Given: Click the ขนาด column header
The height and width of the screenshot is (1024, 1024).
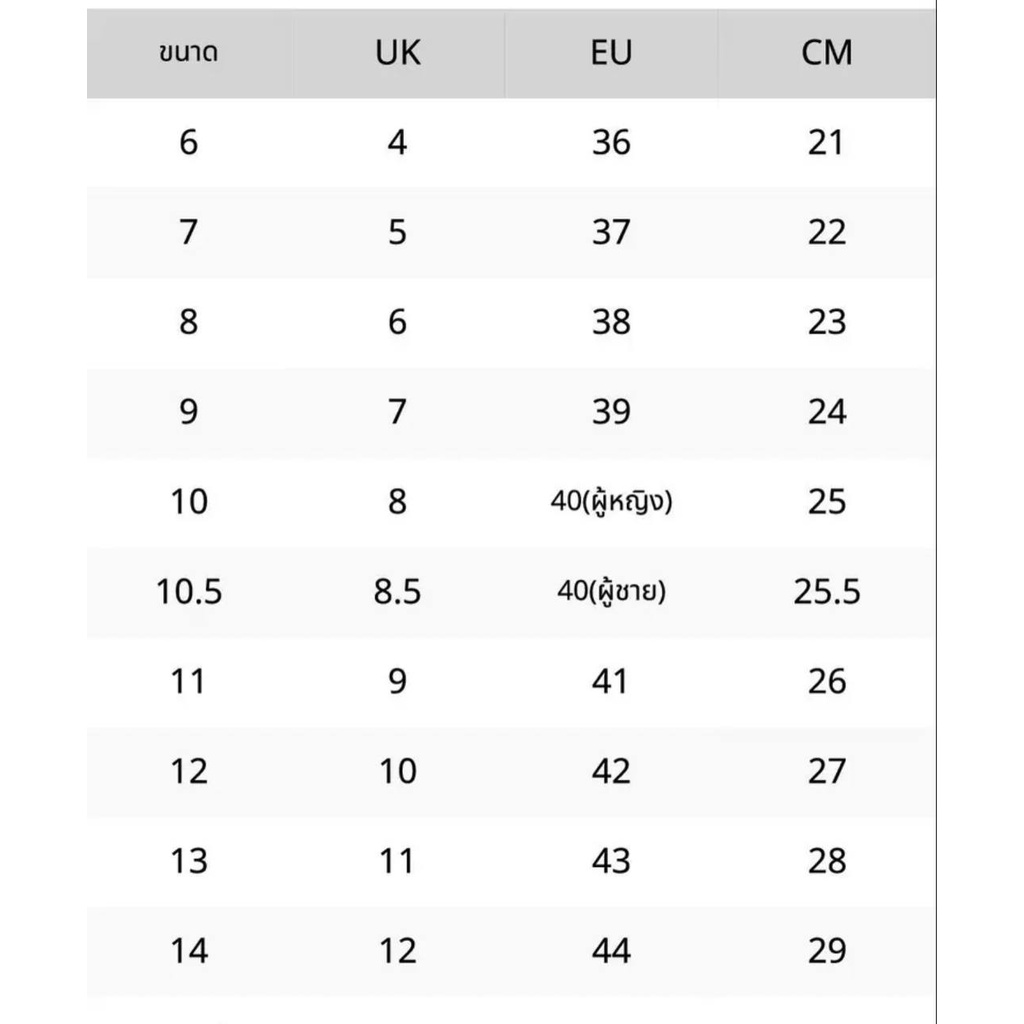Looking at the screenshot, I should [x=189, y=53].
